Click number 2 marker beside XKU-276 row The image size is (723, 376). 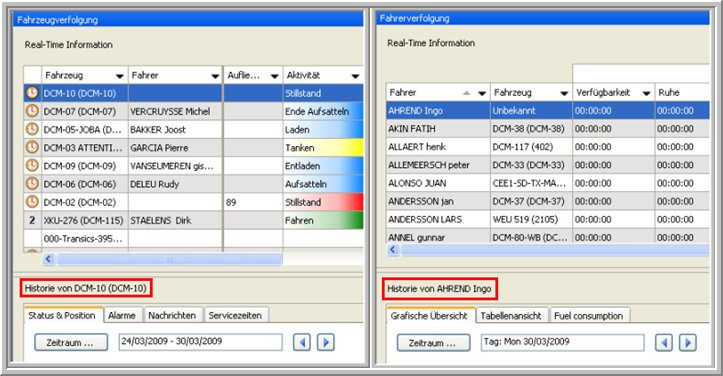32,221
